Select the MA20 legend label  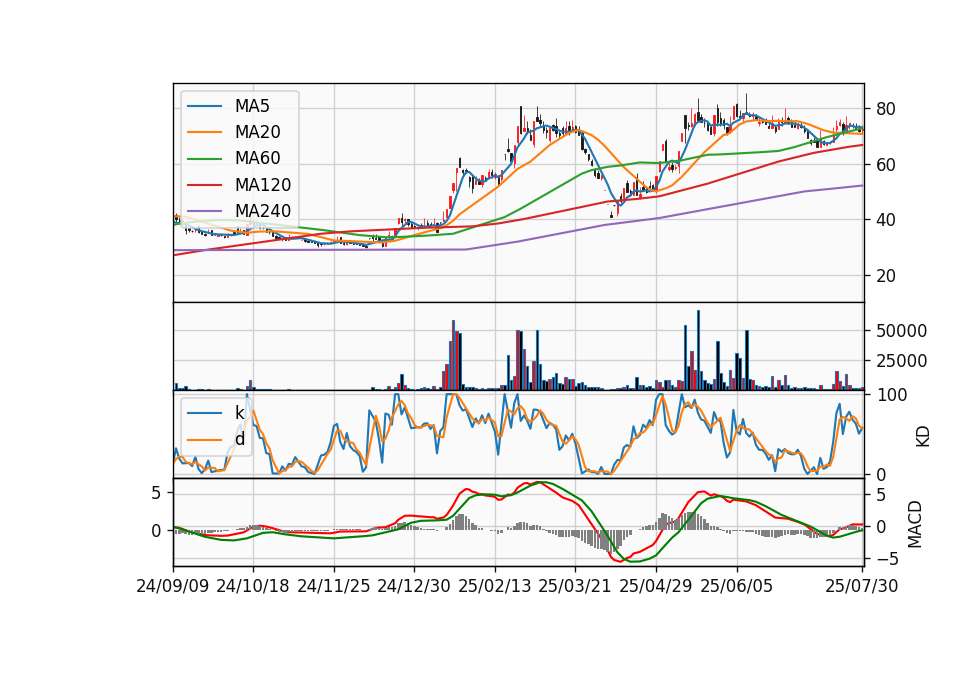(x=258, y=132)
